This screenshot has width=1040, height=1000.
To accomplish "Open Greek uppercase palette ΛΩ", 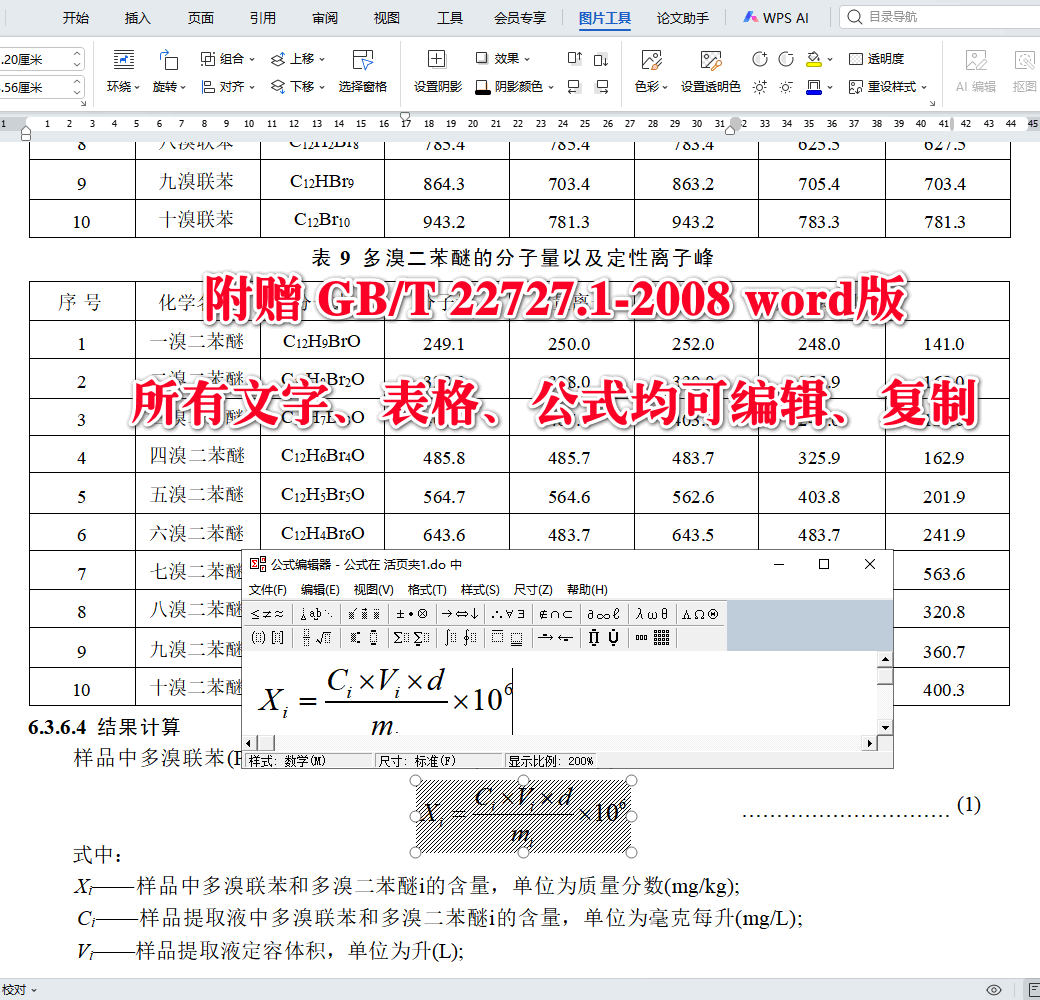I will coord(700,614).
